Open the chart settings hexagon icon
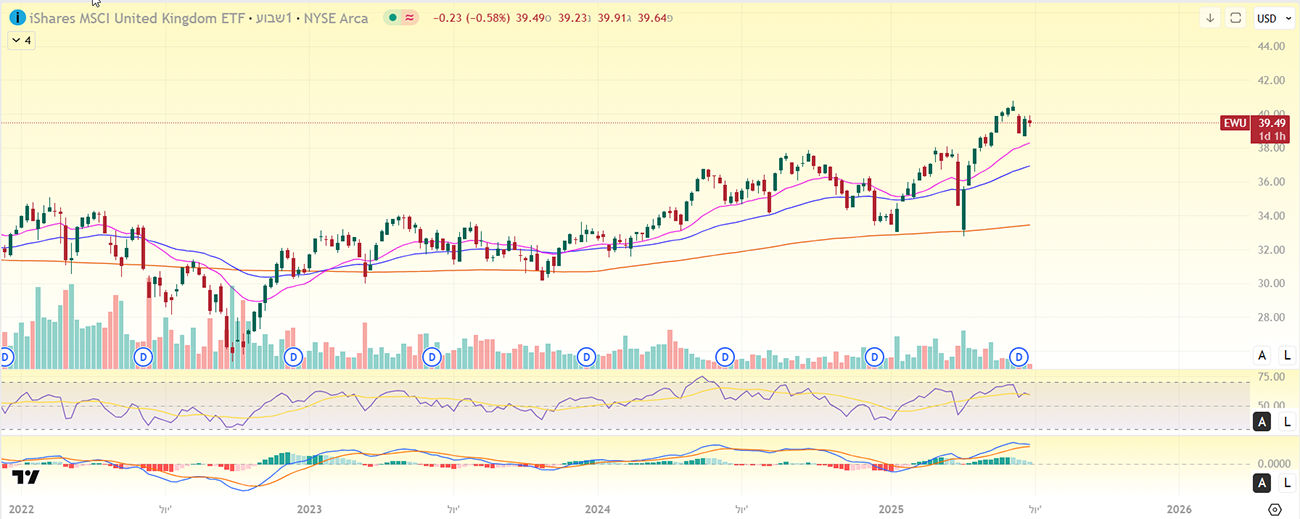This screenshot has height=519, width=1300. pos(1274,508)
